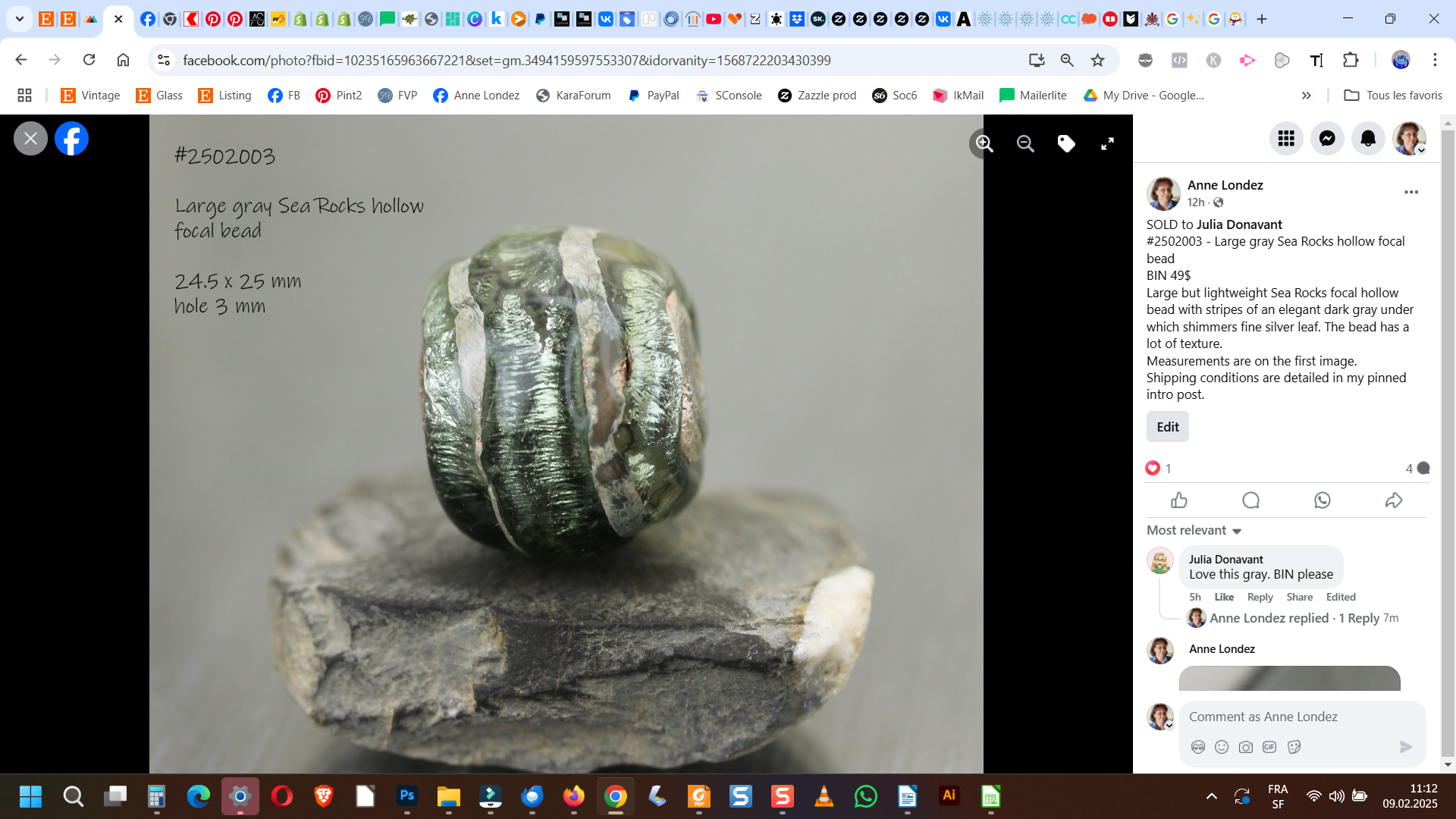This screenshot has height=819, width=1456.
Task: Show more bookmarks chevron
Action: 1306,96
